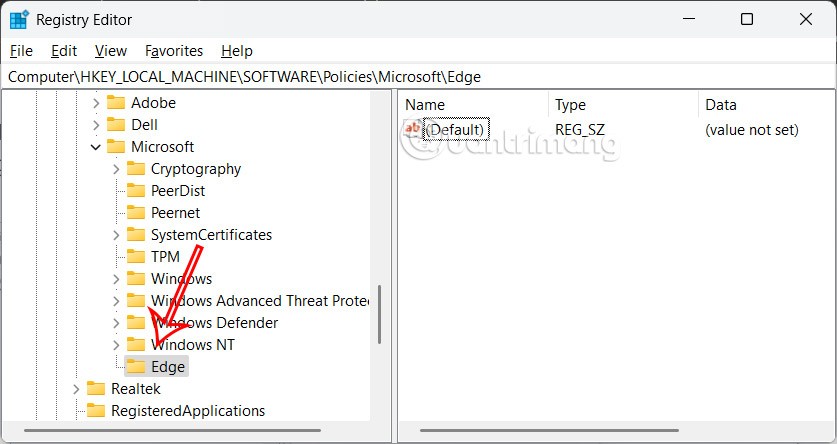The image size is (837, 444).
Task: Expand the Dell key chevron
Action: click(x=96, y=125)
